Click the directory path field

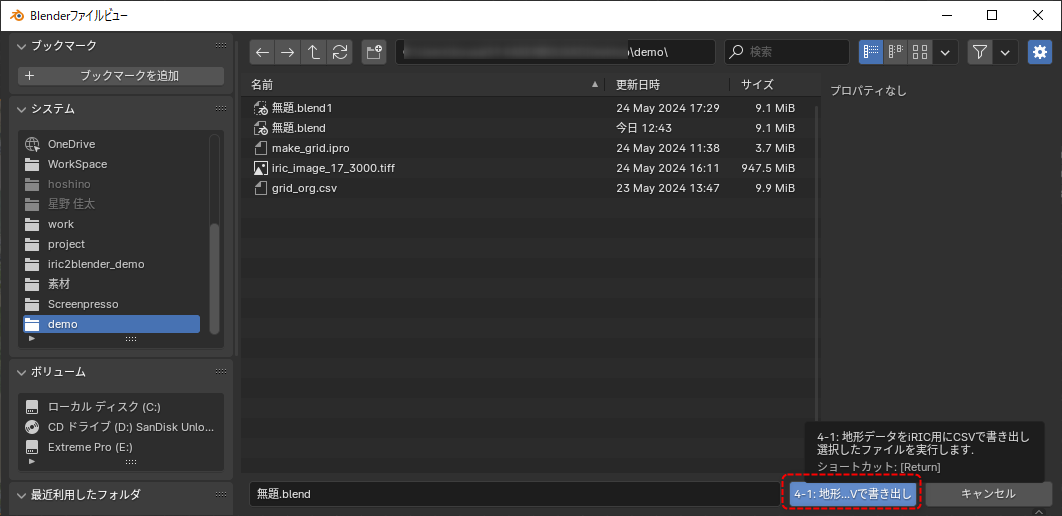click(555, 52)
